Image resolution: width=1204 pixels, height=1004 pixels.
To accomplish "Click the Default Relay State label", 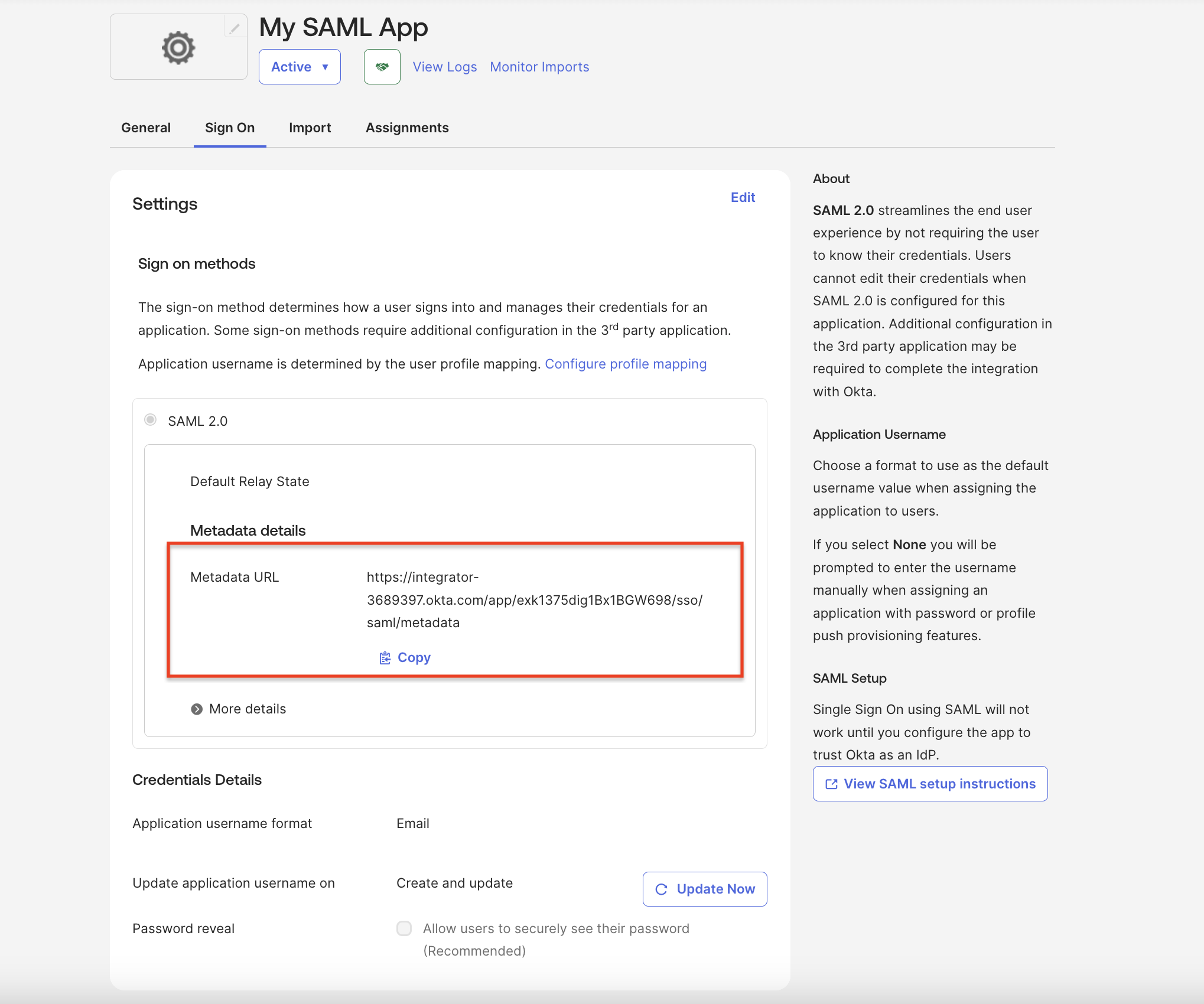I will 250,481.
